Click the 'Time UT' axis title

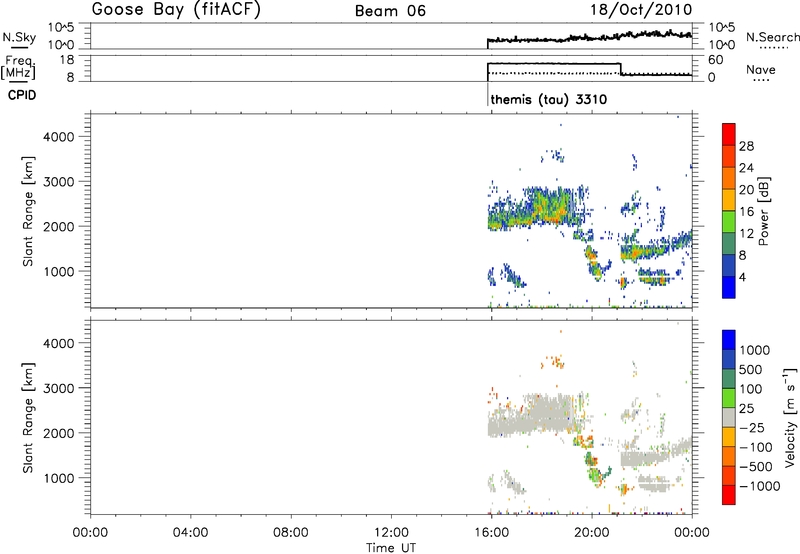[x=391, y=548]
